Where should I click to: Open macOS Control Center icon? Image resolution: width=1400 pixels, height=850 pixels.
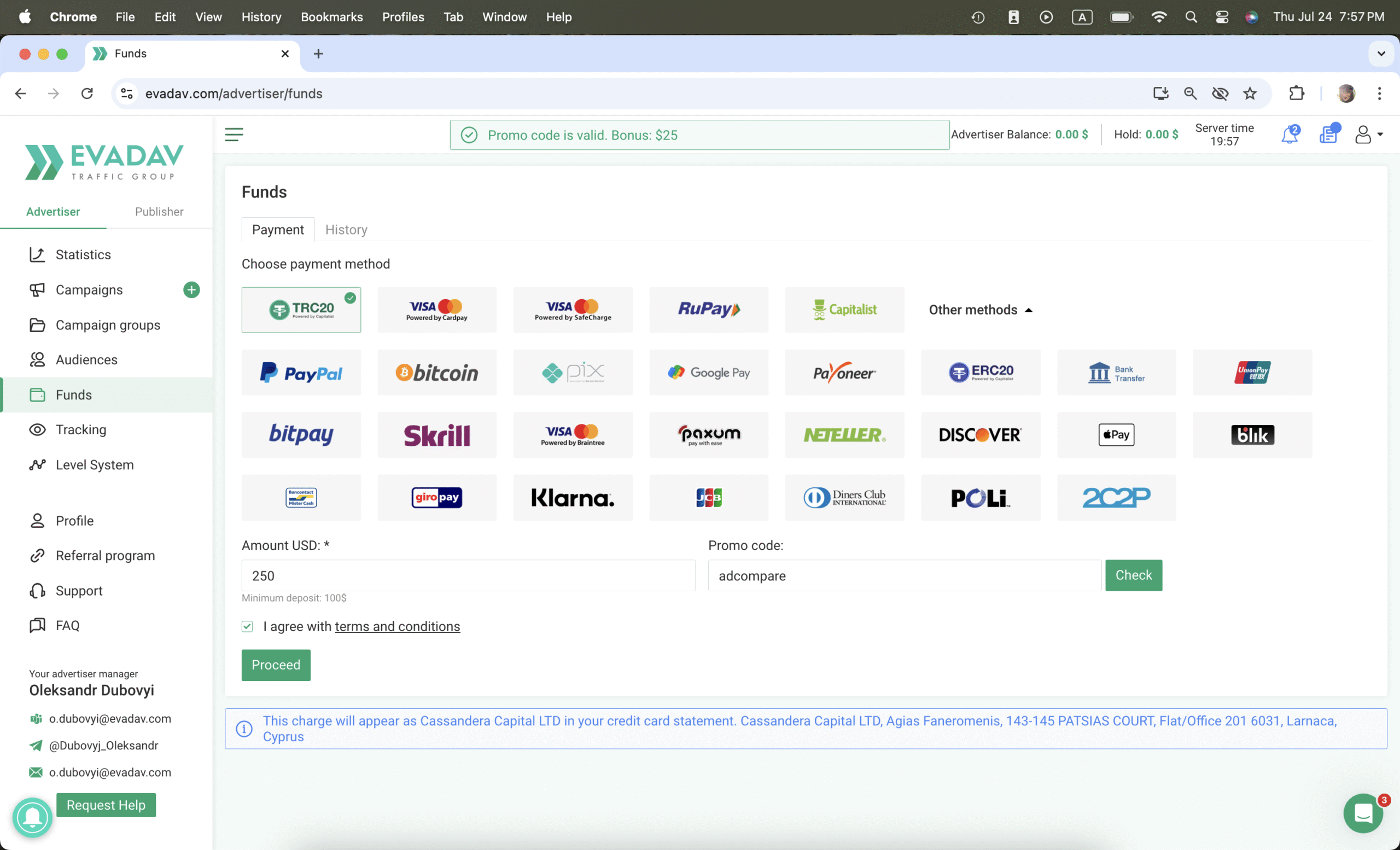pos(1222,17)
